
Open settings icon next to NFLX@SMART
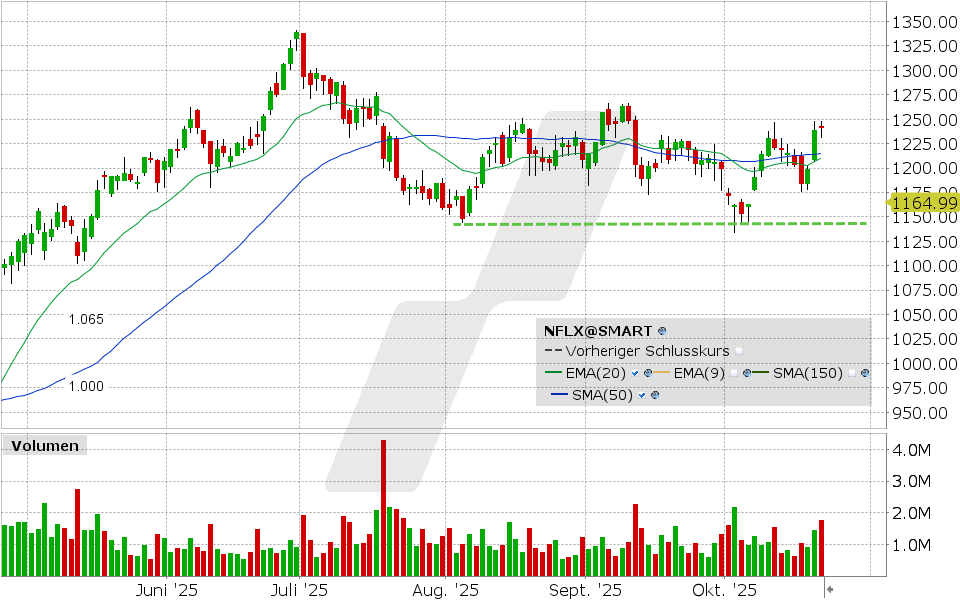click(x=662, y=330)
